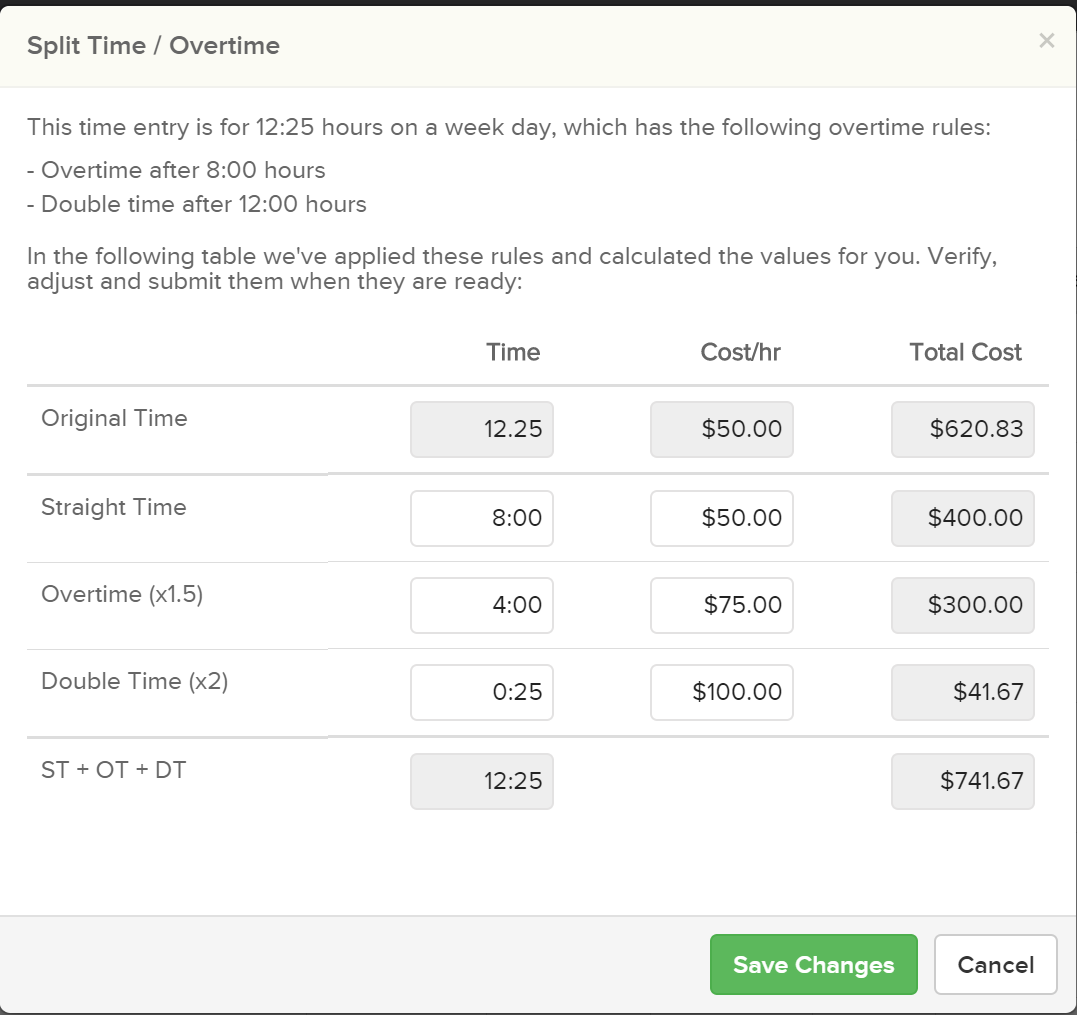Click the Time column header
1077x1015 pixels.
click(x=513, y=352)
